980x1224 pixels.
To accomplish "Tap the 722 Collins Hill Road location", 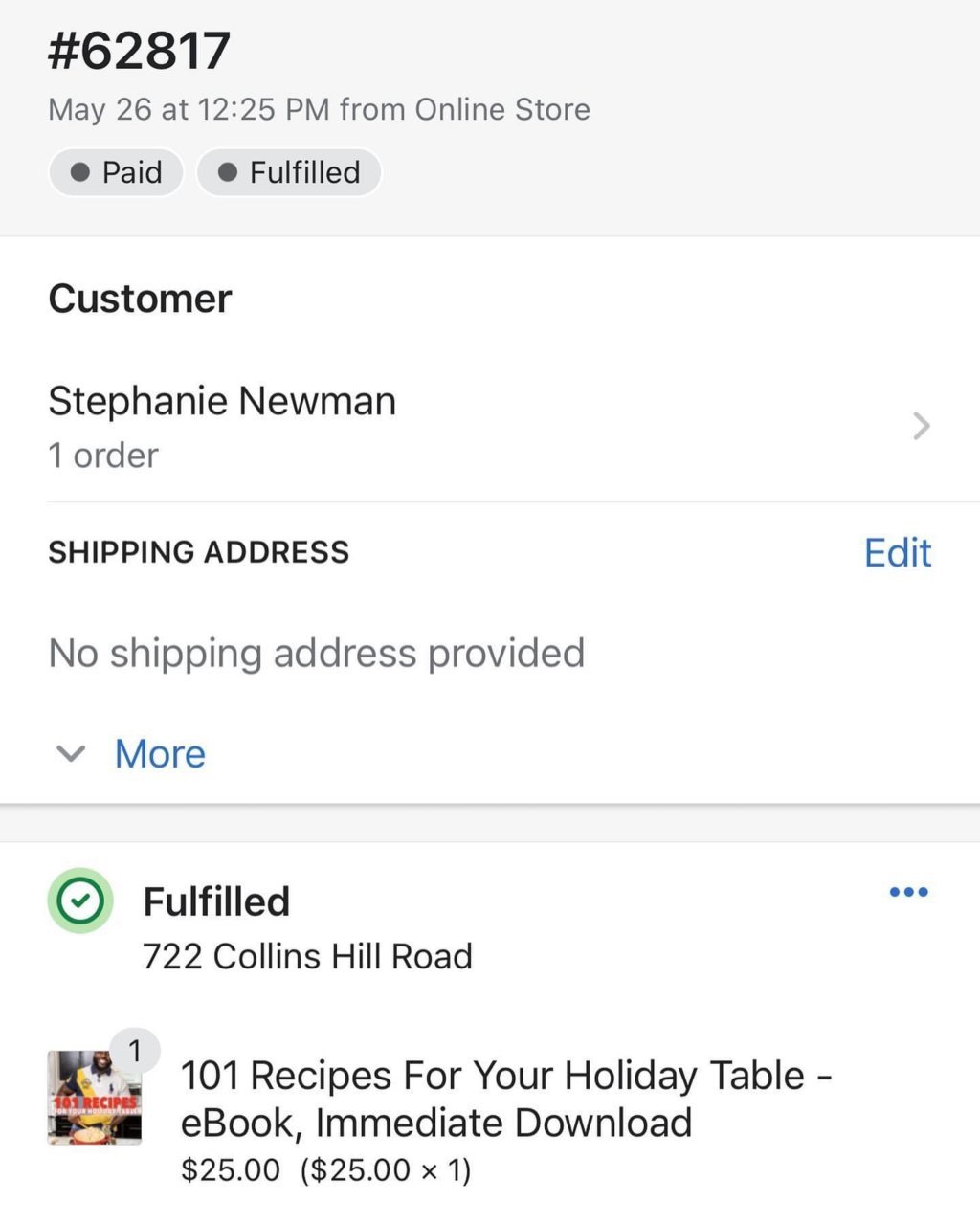I will tap(307, 956).
